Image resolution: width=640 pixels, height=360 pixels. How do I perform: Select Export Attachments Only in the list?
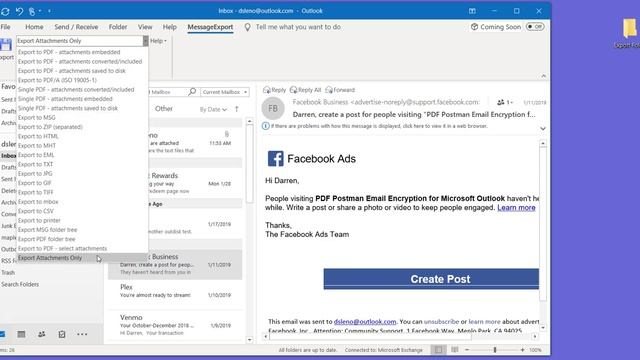coord(82,258)
